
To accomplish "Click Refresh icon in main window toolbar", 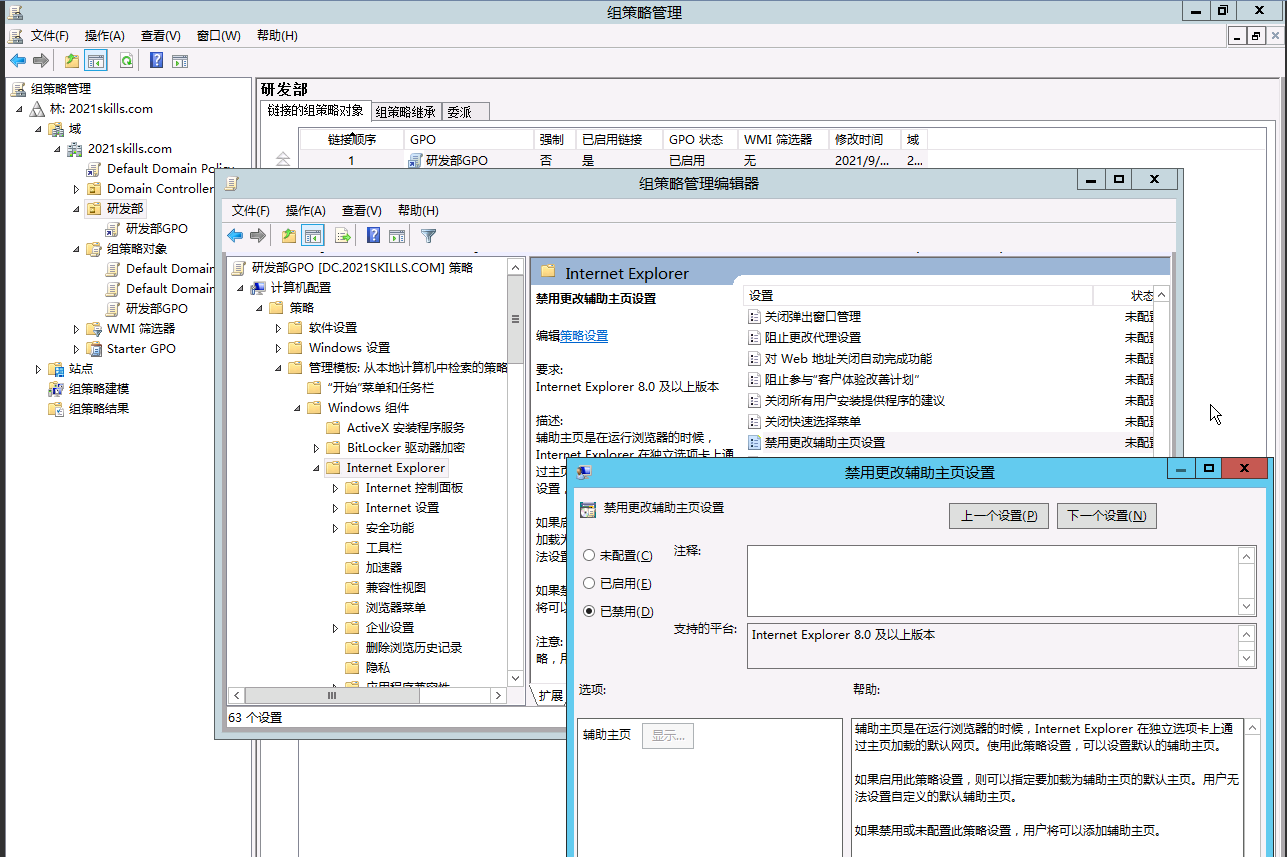I will tap(126, 60).
